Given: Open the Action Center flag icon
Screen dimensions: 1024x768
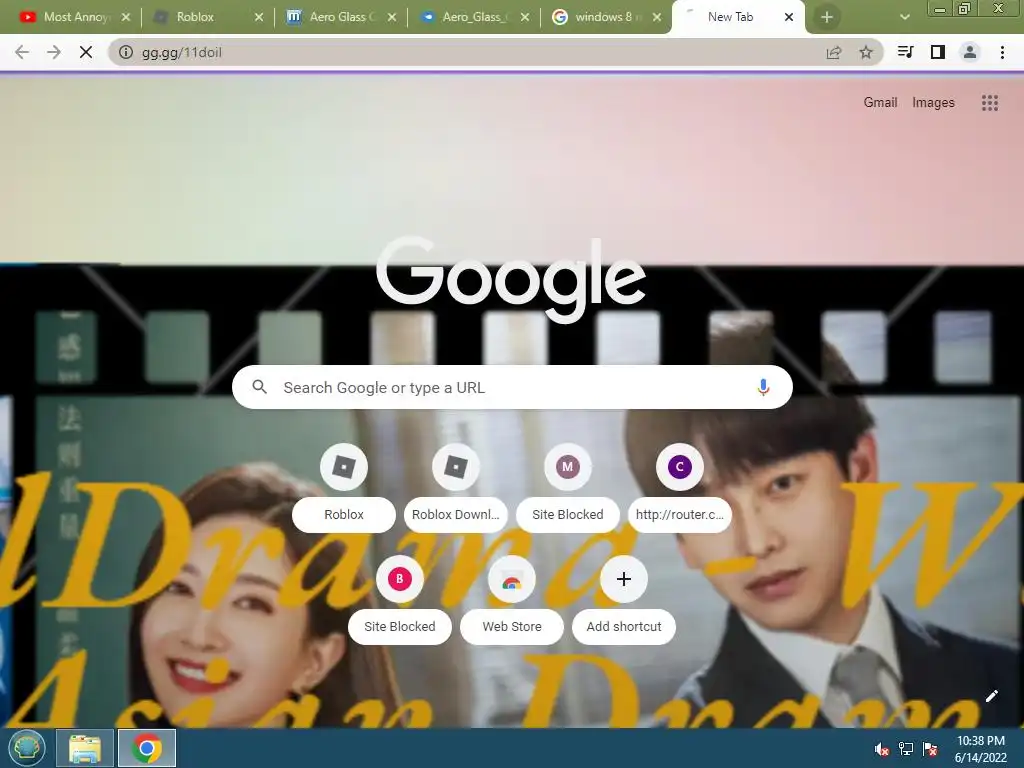Looking at the screenshot, I should (x=930, y=749).
